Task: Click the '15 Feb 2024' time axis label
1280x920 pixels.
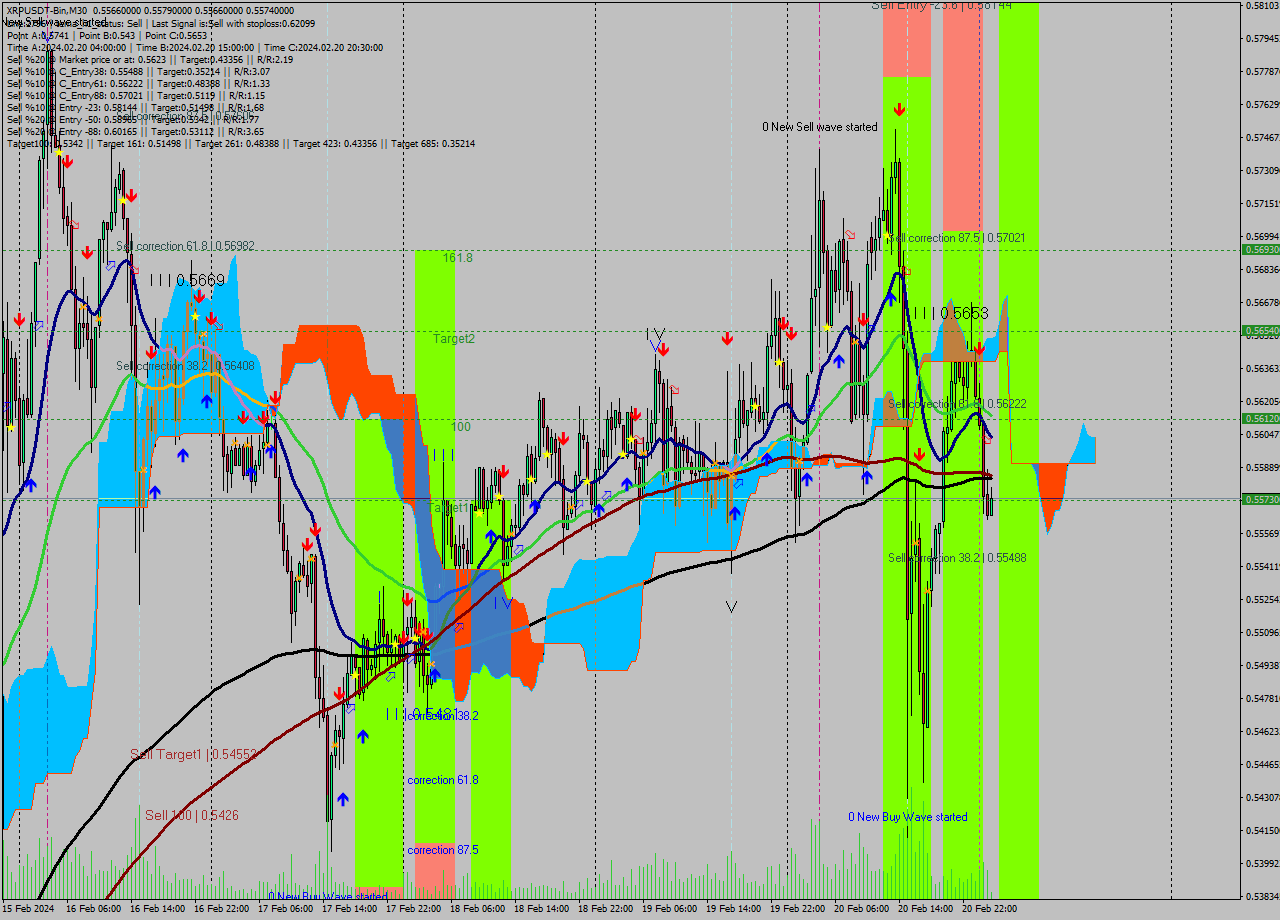Action: (29, 908)
